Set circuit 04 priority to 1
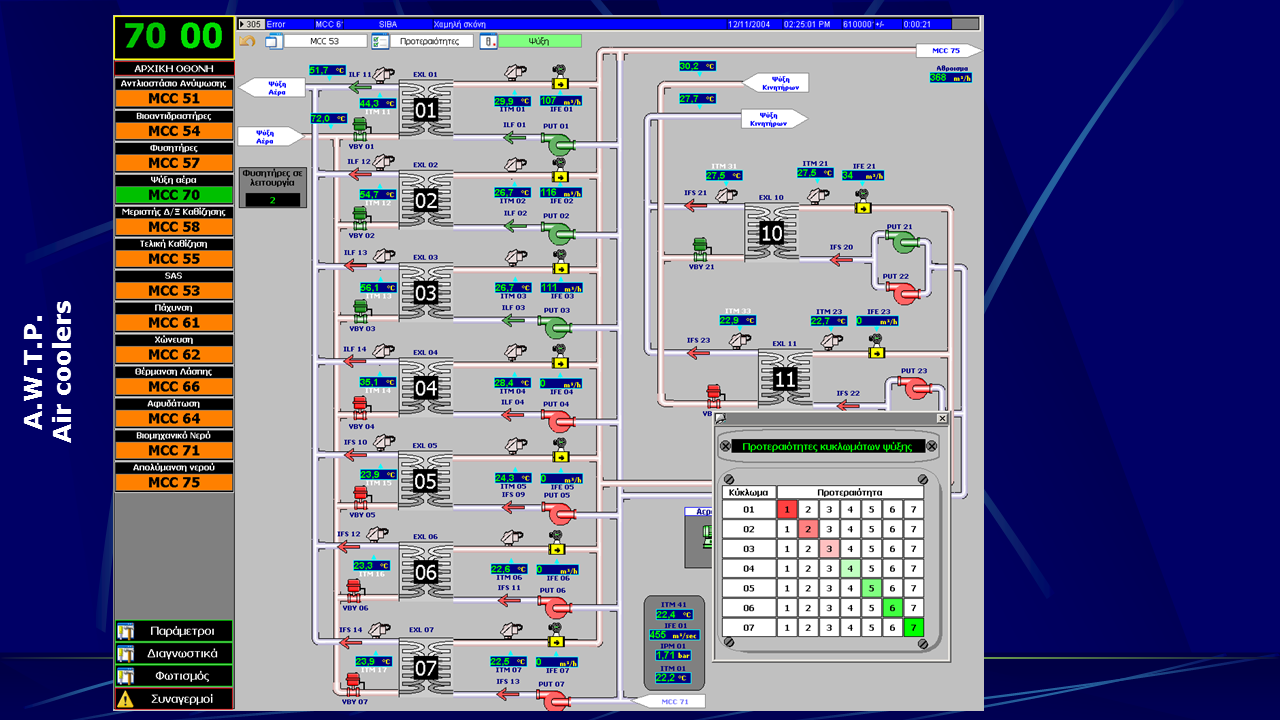 pyautogui.click(x=787, y=569)
